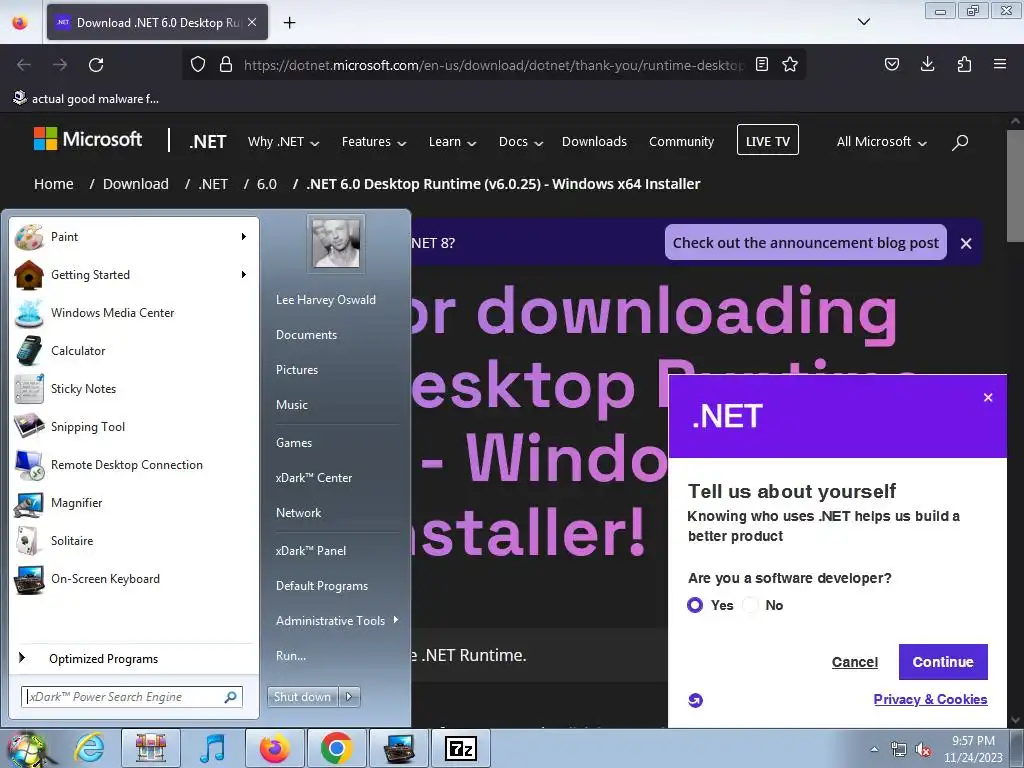Expand the Learn dropdown
This screenshot has height=768, width=1024.
(x=452, y=142)
